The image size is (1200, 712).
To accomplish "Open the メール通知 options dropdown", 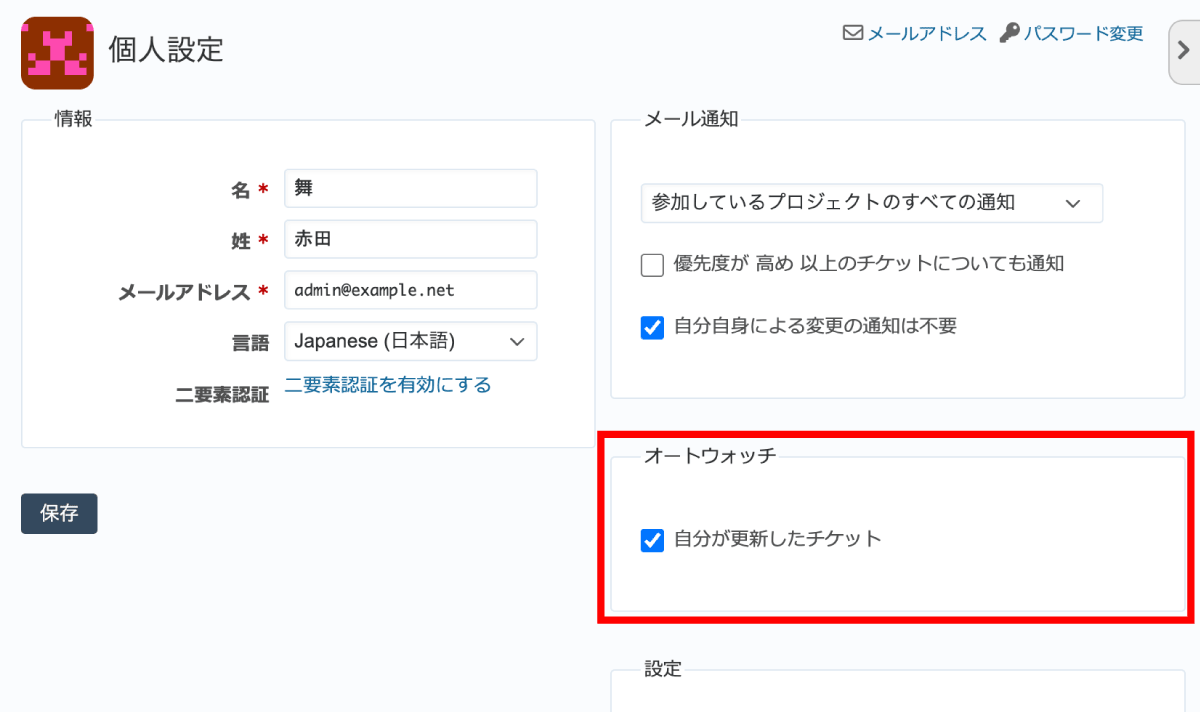I will point(872,203).
